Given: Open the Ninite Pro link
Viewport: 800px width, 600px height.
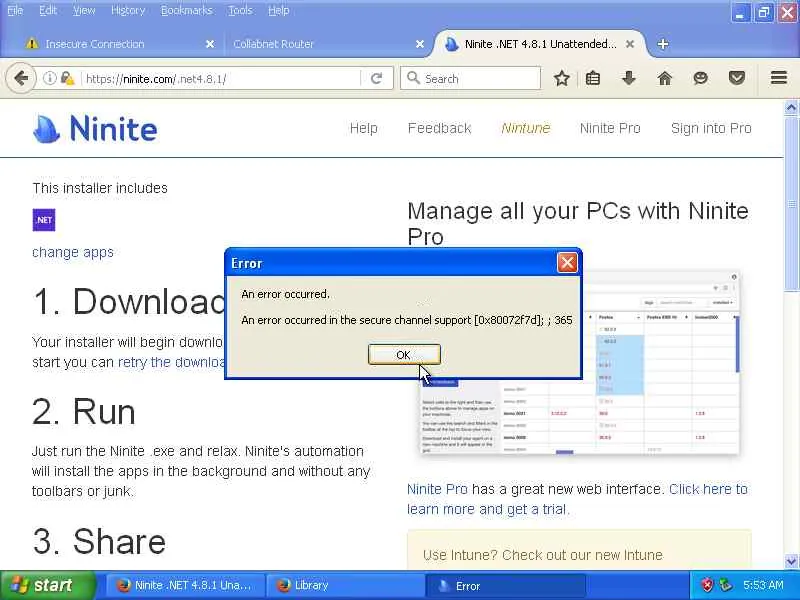Looking at the screenshot, I should (610, 128).
